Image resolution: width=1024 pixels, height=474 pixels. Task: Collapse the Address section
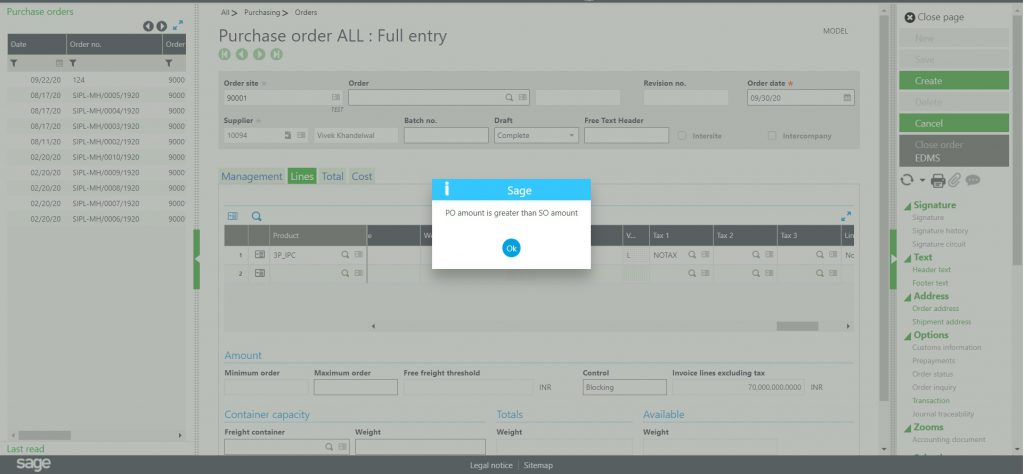click(x=908, y=297)
